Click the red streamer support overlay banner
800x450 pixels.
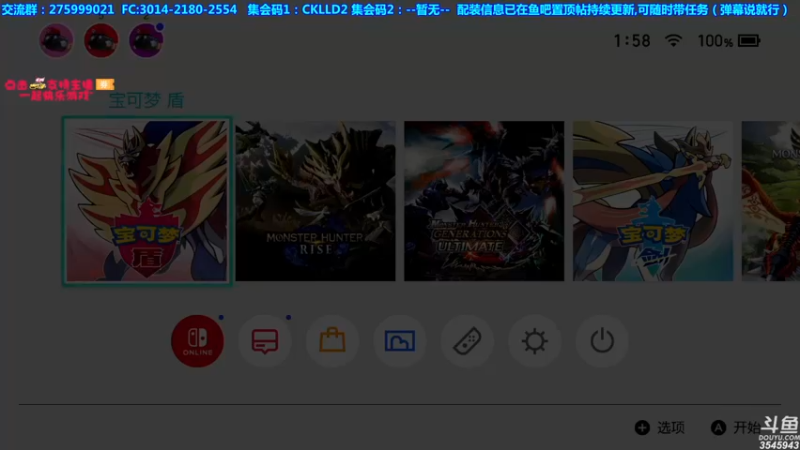point(59,89)
